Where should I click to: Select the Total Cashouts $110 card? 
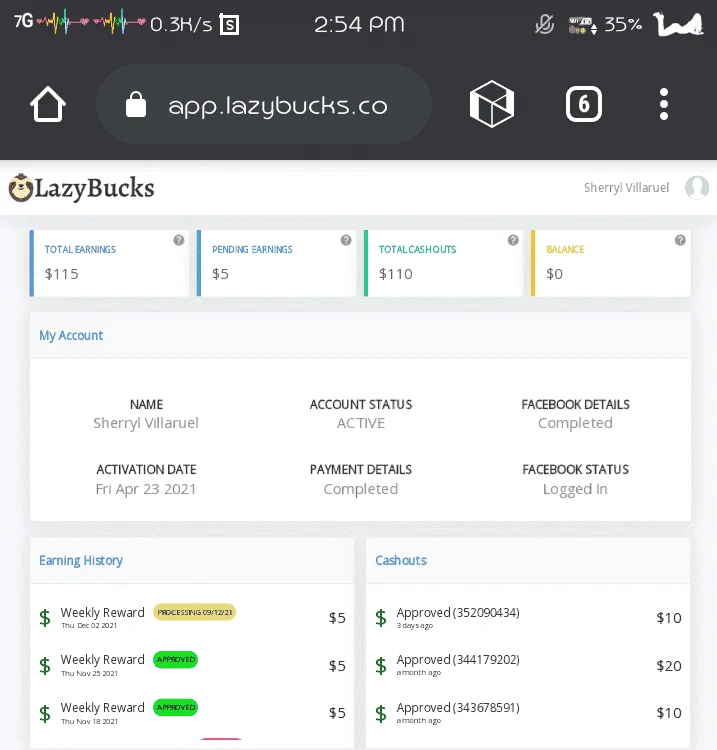coord(443,263)
